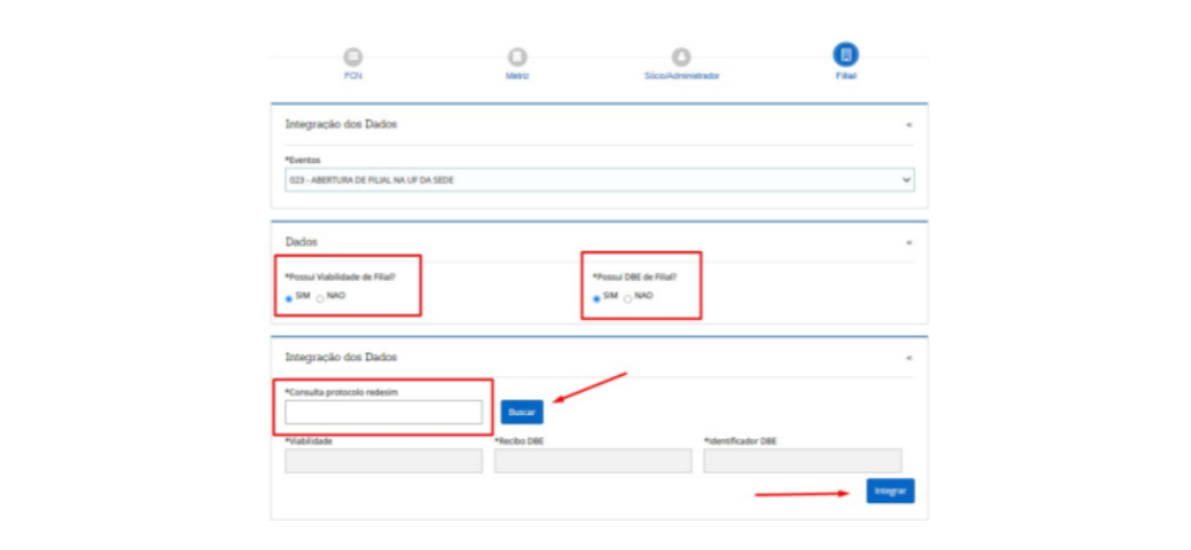Select NAO for Possui Viabilidade de Filial
1191x550 pixels.
tap(320, 298)
